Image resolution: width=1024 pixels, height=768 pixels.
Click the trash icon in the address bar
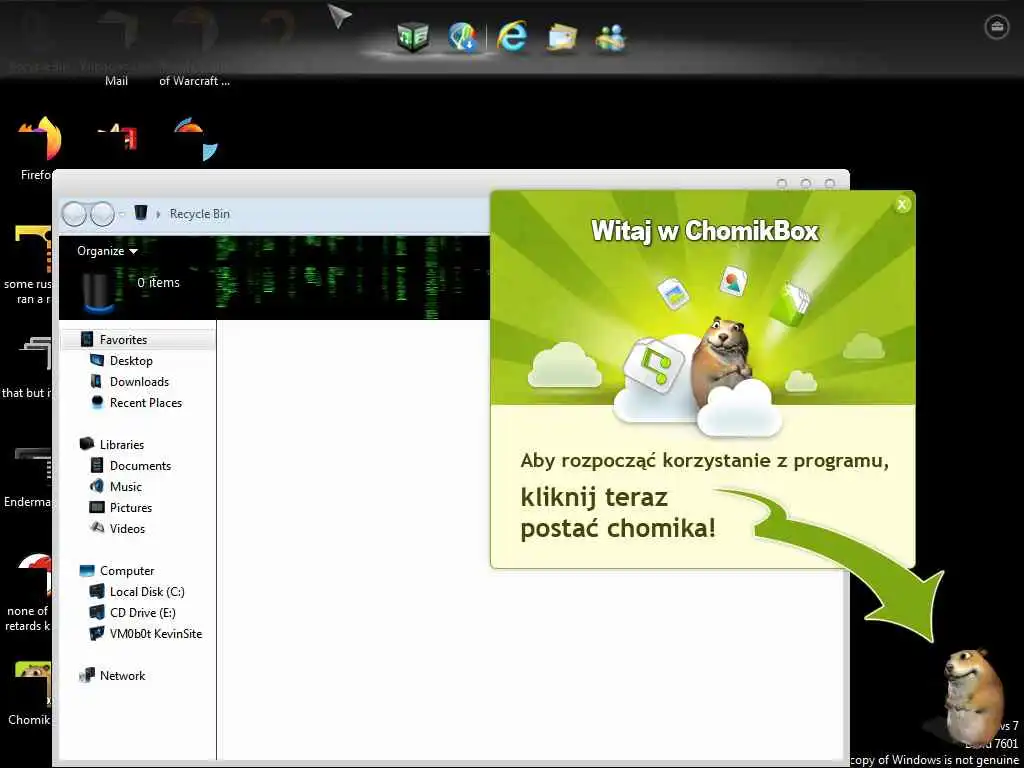coord(140,213)
